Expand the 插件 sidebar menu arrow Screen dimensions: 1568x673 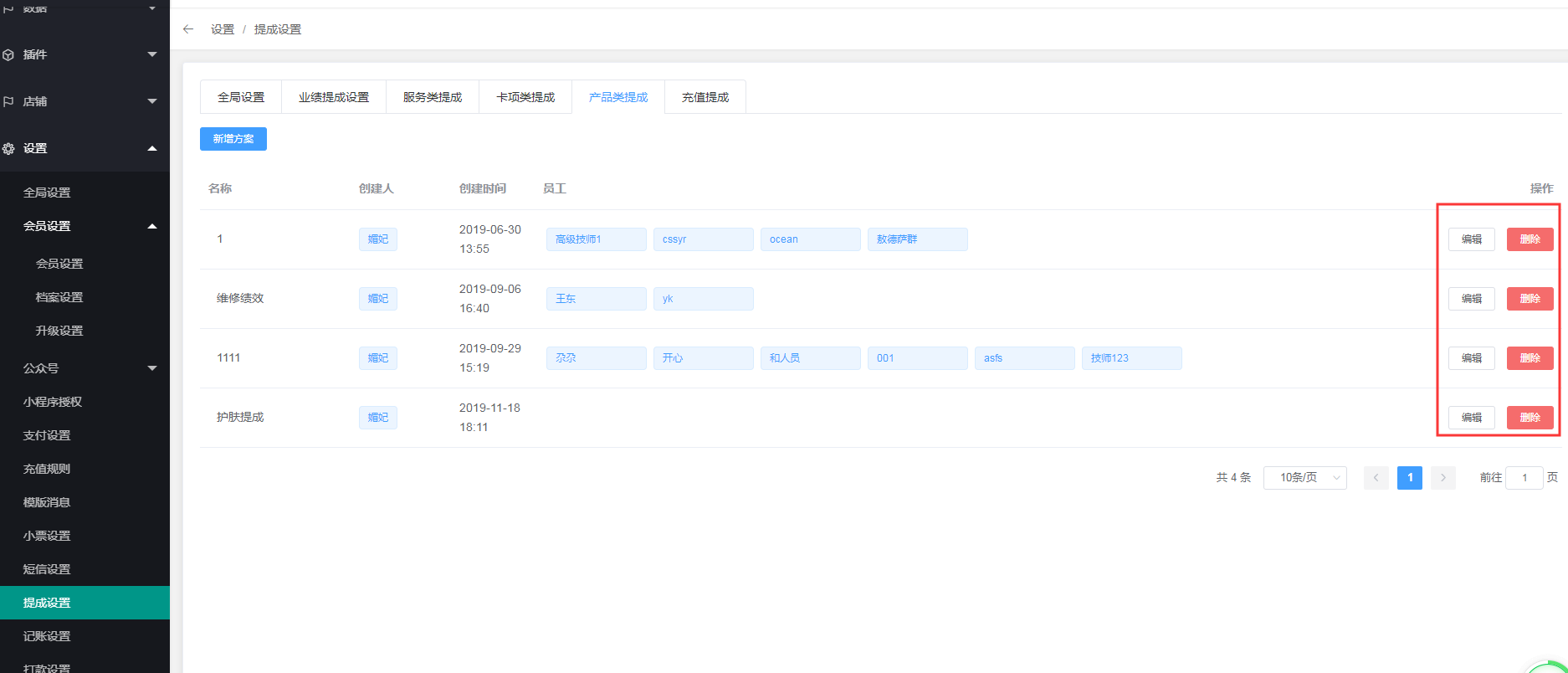point(152,54)
